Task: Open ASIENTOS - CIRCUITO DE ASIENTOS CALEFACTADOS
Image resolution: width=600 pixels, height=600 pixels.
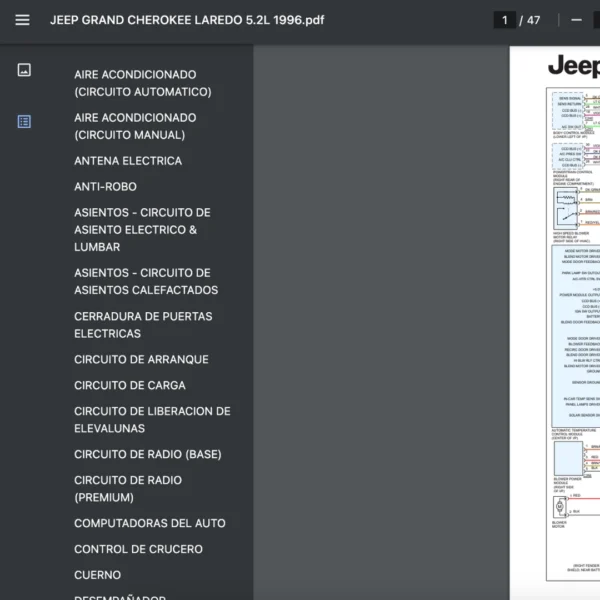Action: pyautogui.click(x=145, y=281)
